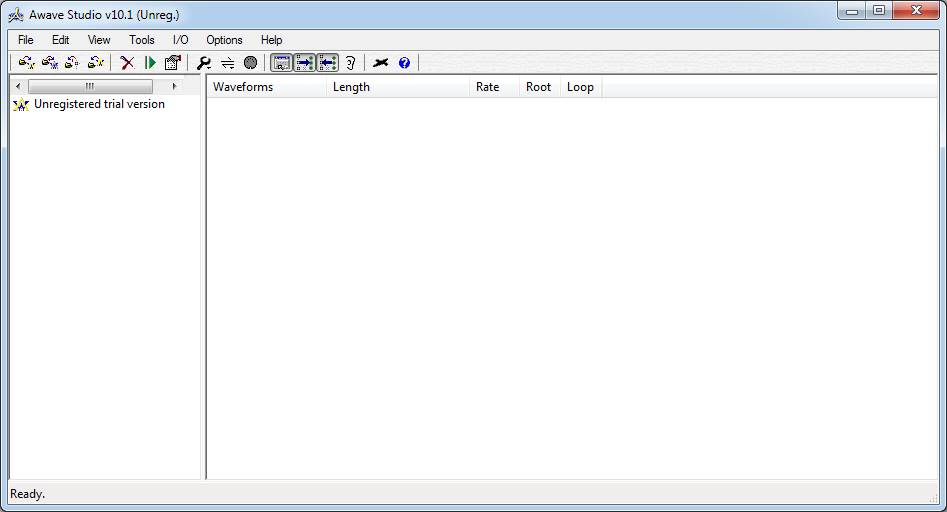Click the star icon beside Unregistered trial version
This screenshot has height=512, width=947.
(x=21, y=105)
